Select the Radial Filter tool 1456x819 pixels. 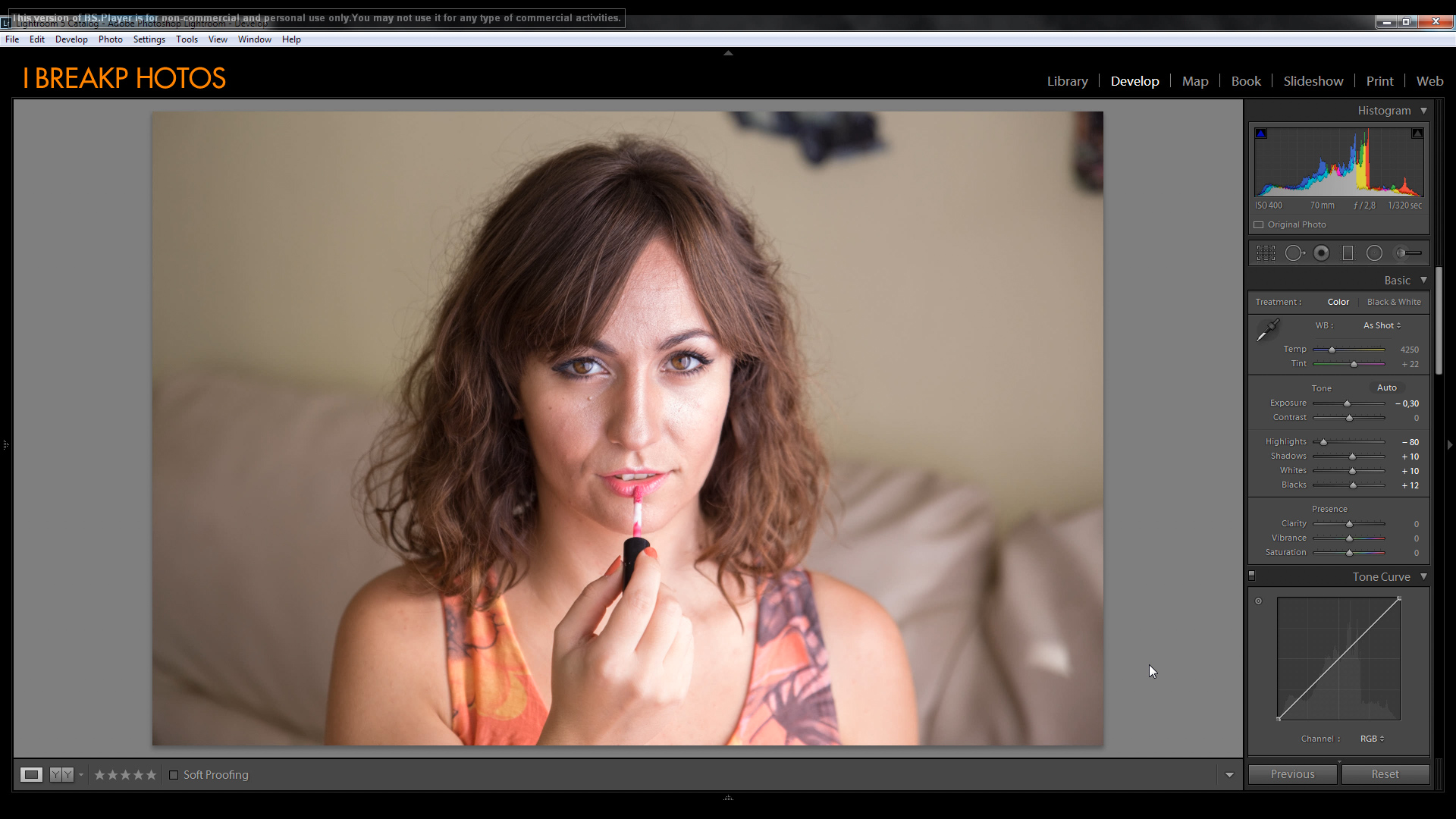click(x=1374, y=253)
